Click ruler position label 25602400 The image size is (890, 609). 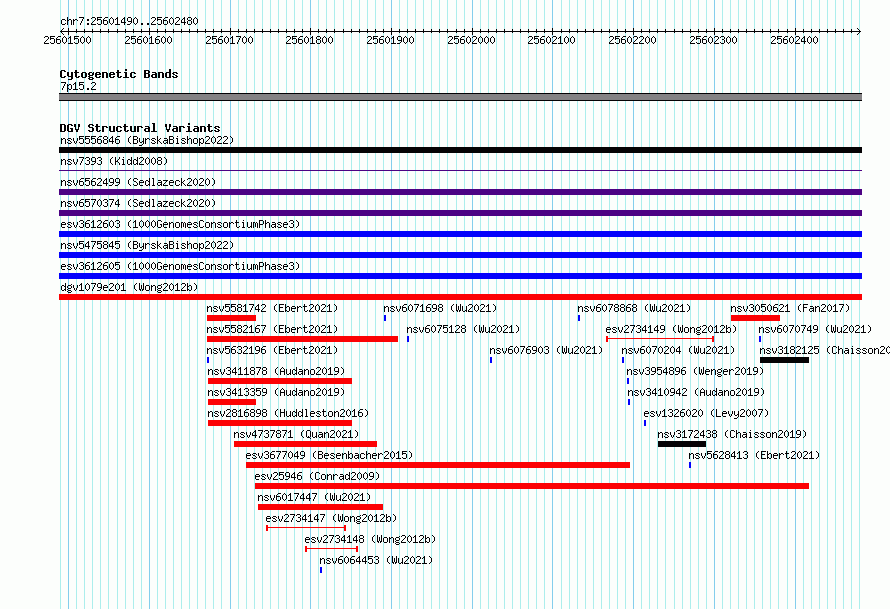(x=794, y=40)
